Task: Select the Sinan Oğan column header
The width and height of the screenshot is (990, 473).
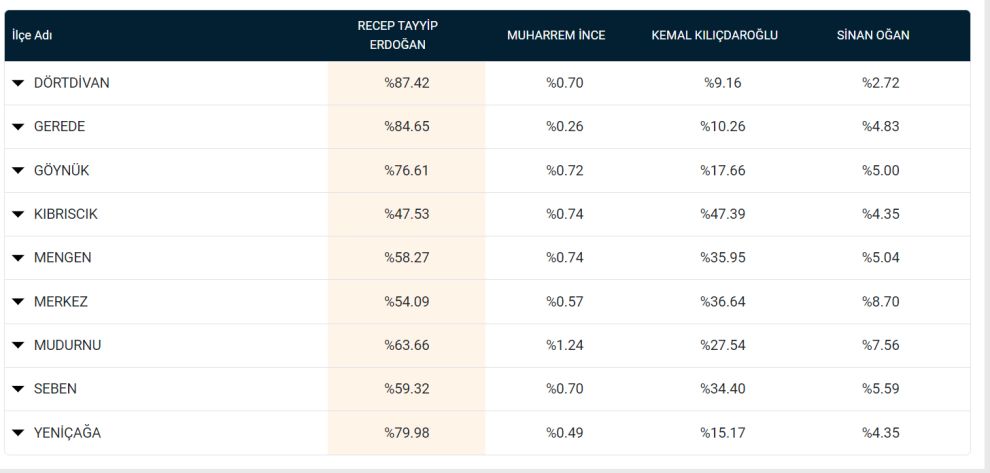Action: [873, 35]
